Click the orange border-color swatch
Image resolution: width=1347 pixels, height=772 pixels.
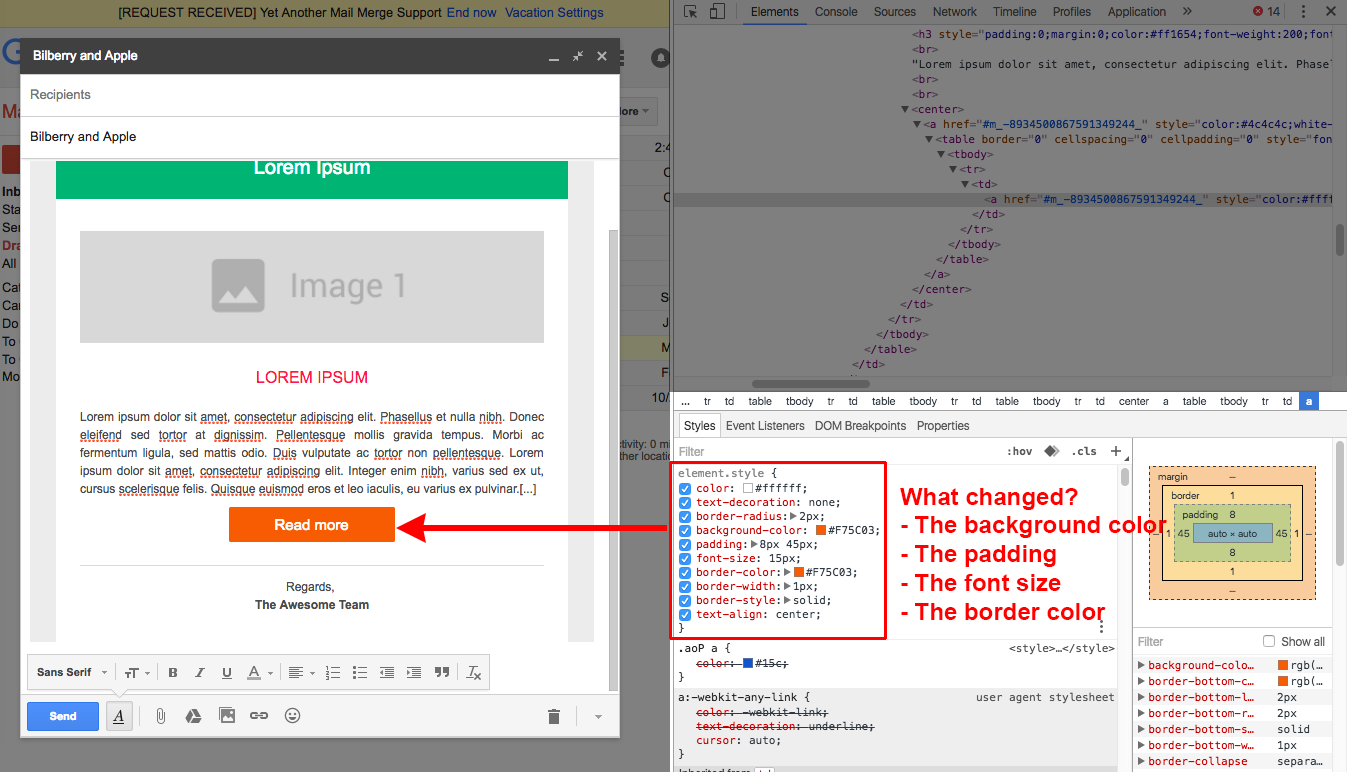tap(798, 573)
